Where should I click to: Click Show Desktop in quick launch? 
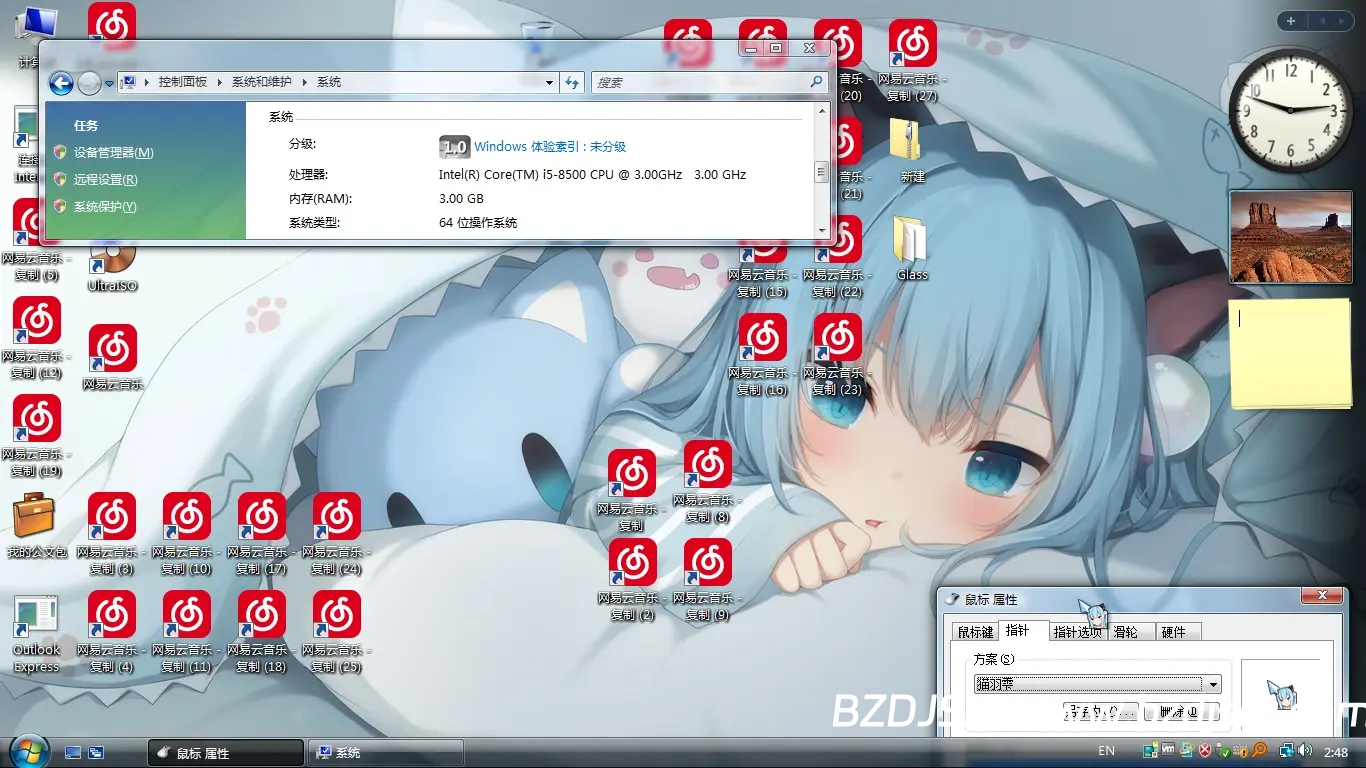point(73,752)
